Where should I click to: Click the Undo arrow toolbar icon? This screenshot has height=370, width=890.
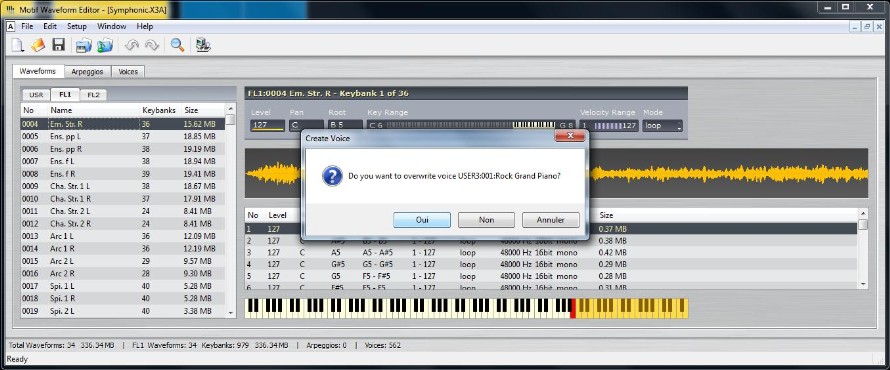pyautogui.click(x=132, y=45)
